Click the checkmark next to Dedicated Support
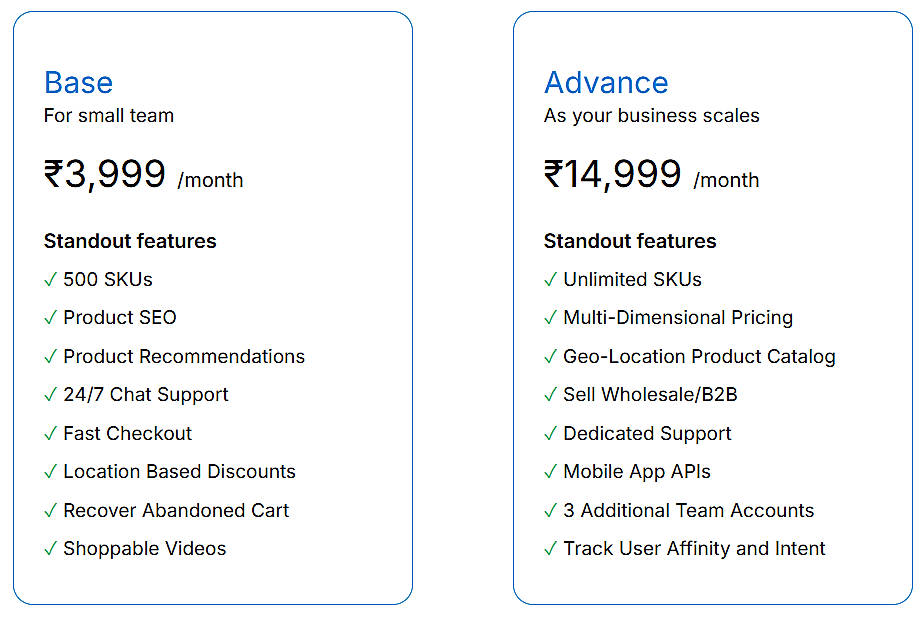The width and height of the screenshot is (924, 618). coord(551,434)
